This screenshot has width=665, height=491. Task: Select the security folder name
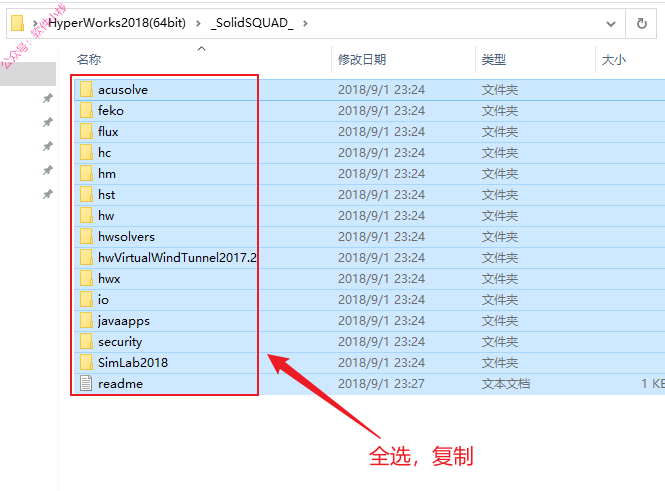120,342
